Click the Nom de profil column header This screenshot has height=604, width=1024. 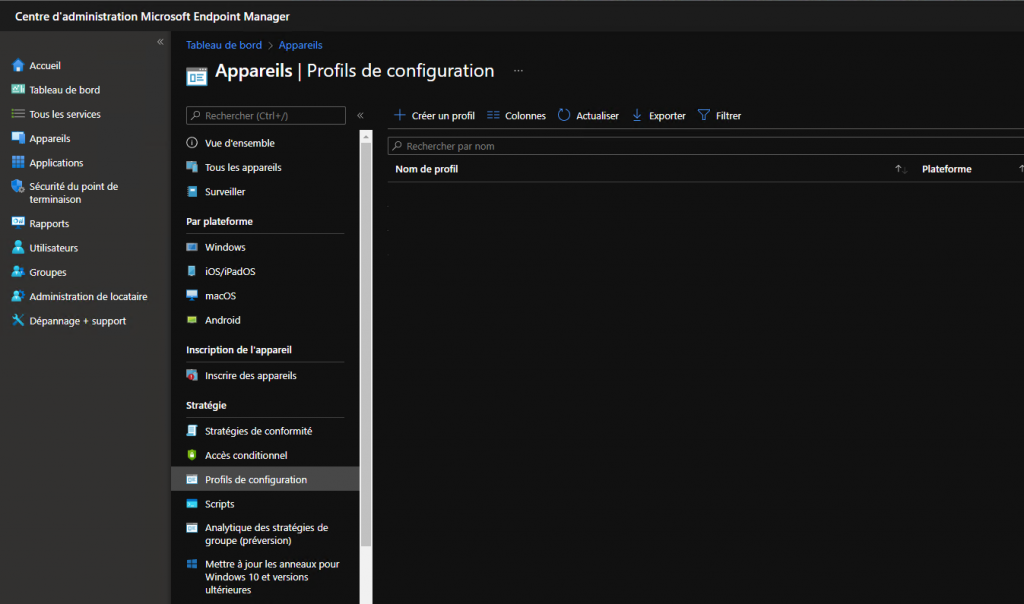426,169
